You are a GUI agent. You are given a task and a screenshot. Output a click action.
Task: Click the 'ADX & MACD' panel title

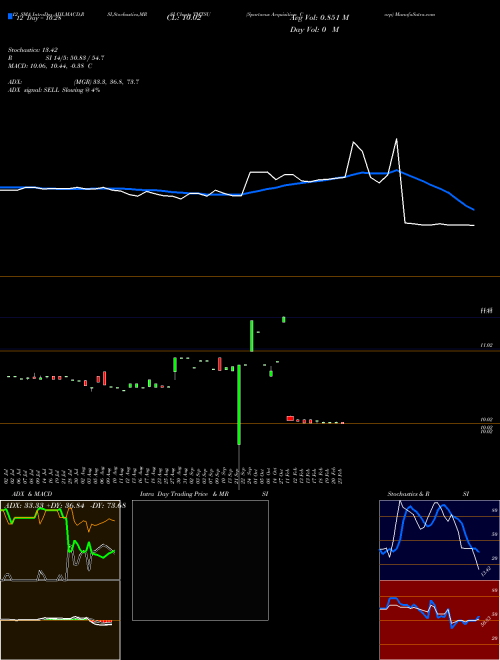pyautogui.click(x=32, y=494)
